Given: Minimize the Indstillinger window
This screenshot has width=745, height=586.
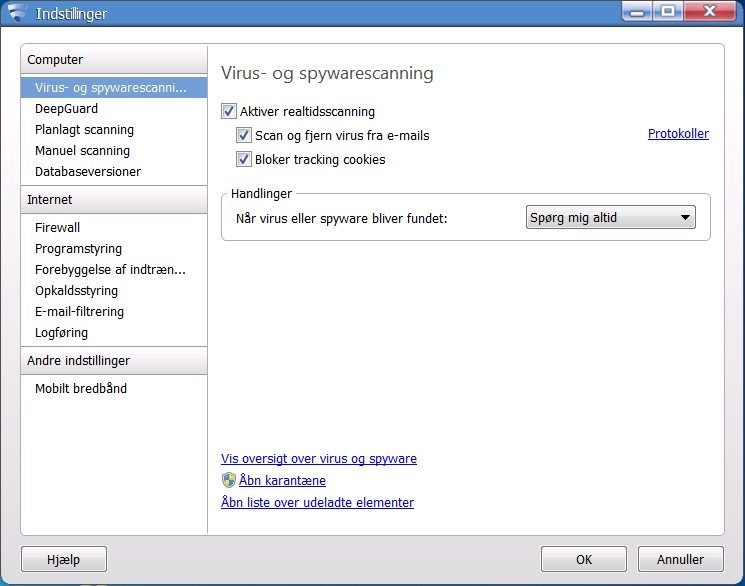Looking at the screenshot, I should 637,11.
